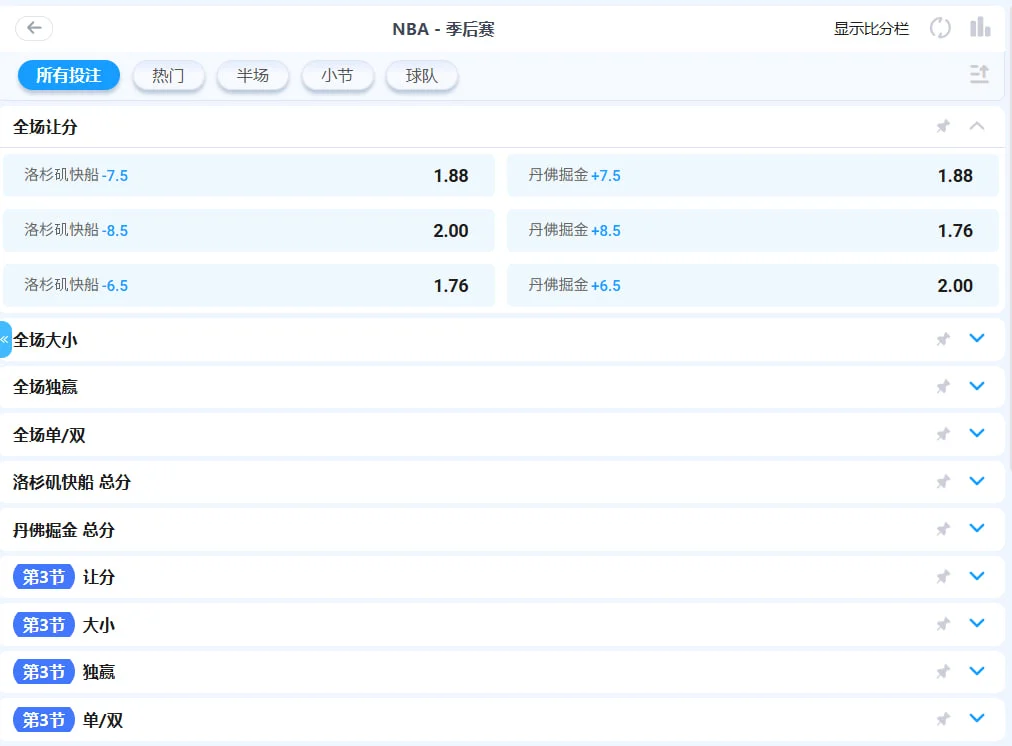Viewport: 1012px width, 746px height.
Task: Toggle pin on 洛杉矶快船 总分
Action: tap(942, 482)
